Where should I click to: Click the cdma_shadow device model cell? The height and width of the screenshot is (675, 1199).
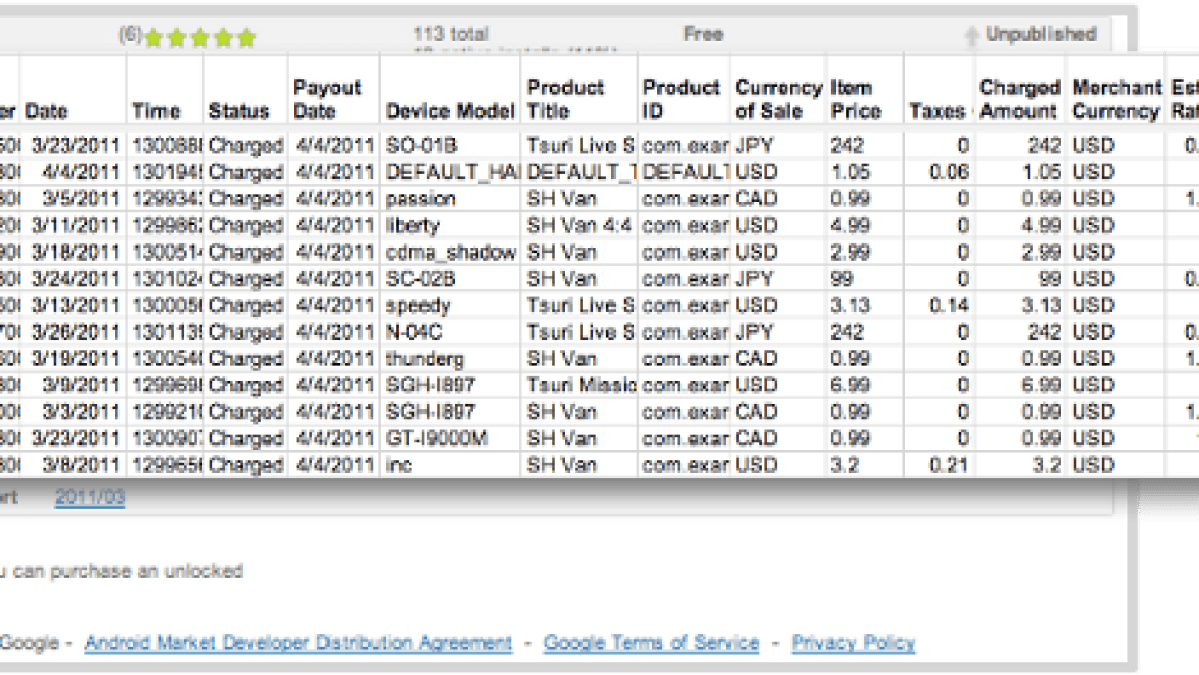tap(450, 252)
